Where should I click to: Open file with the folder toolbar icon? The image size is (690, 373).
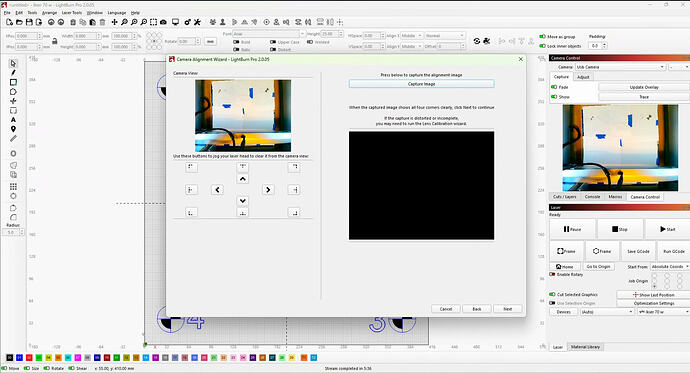click(19, 22)
